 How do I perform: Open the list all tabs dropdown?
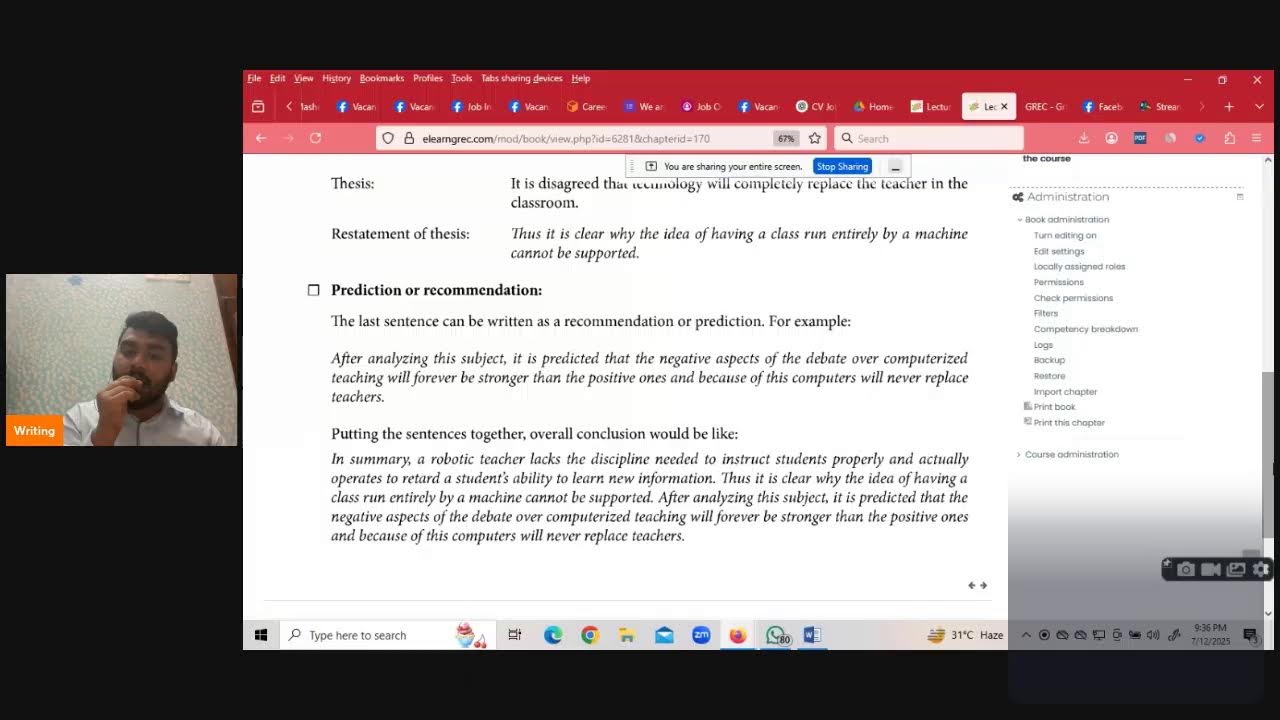click(1259, 107)
